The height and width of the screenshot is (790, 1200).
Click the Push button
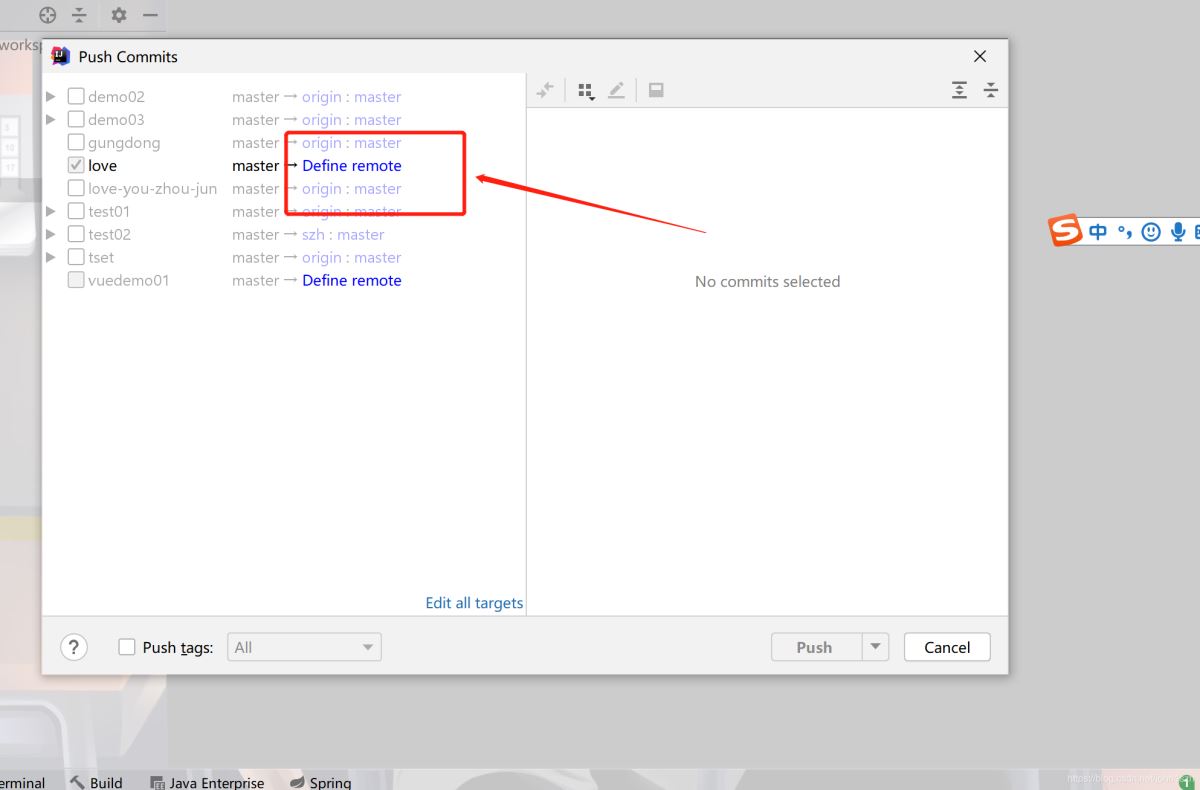(x=816, y=647)
